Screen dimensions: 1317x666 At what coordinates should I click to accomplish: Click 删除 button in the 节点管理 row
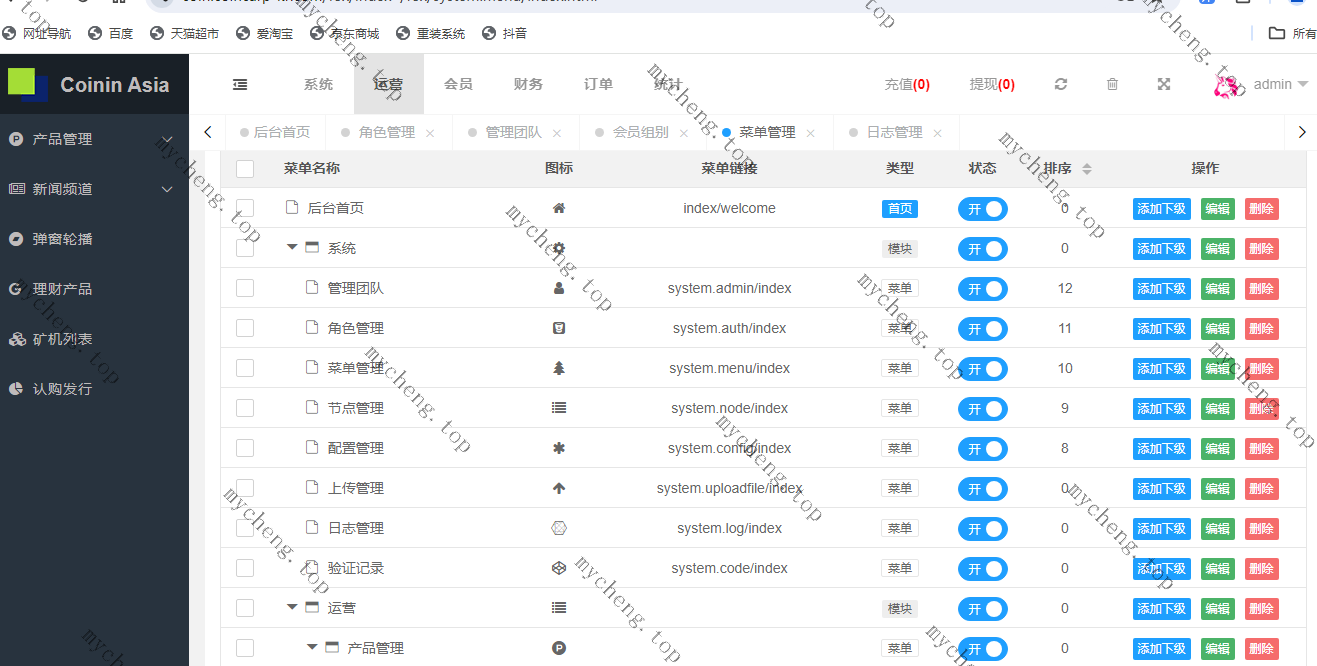tap(1261, 409)
